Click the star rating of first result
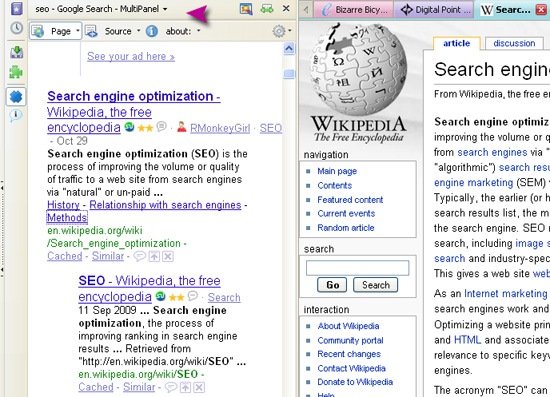The image size is (550, 397). click(x=145, y=128)
